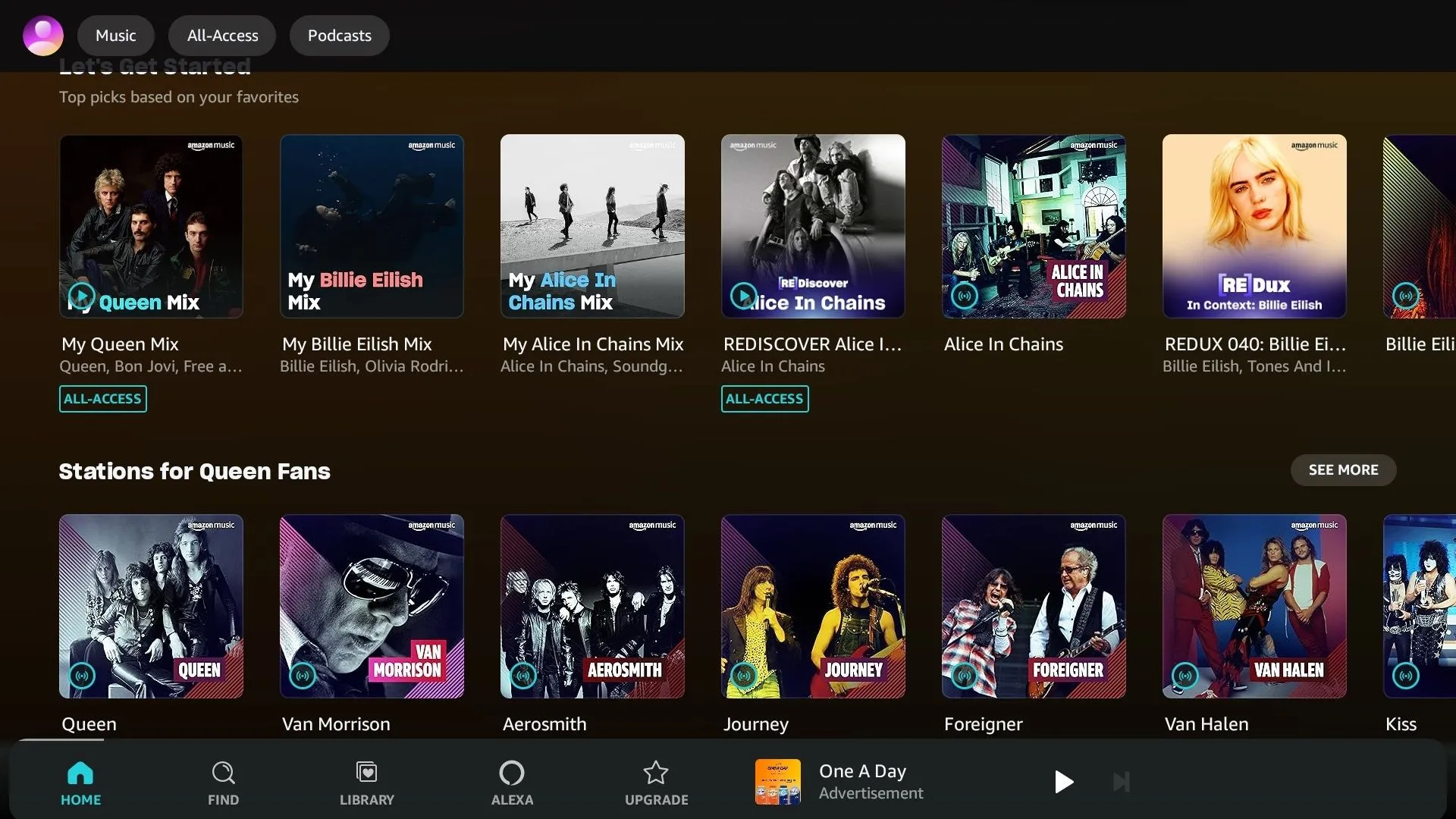Click the Journey station label
Image resolution: width=1456 pixels, height=819 pixels.
click(755, 724)
